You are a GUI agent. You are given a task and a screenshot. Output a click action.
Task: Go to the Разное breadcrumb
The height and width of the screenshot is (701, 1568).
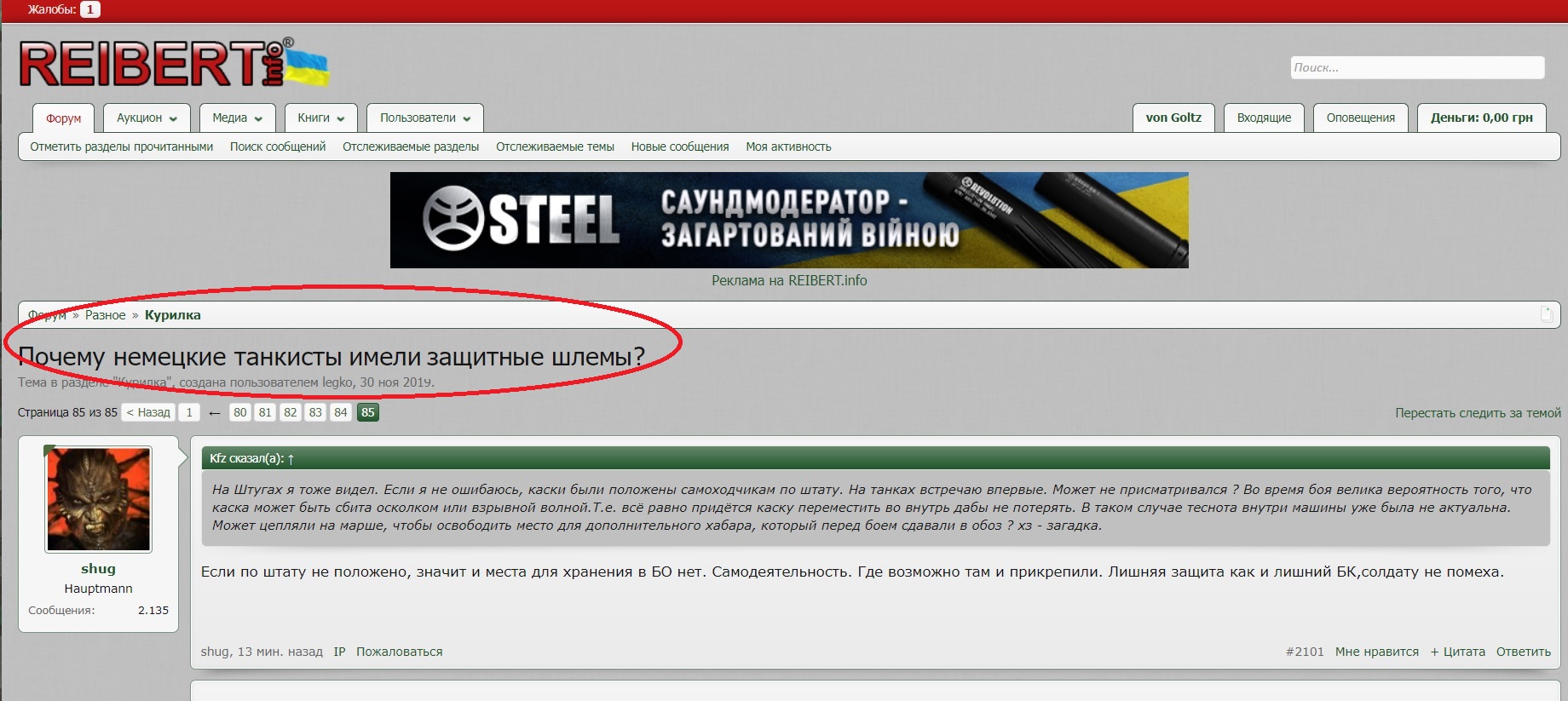105,315
